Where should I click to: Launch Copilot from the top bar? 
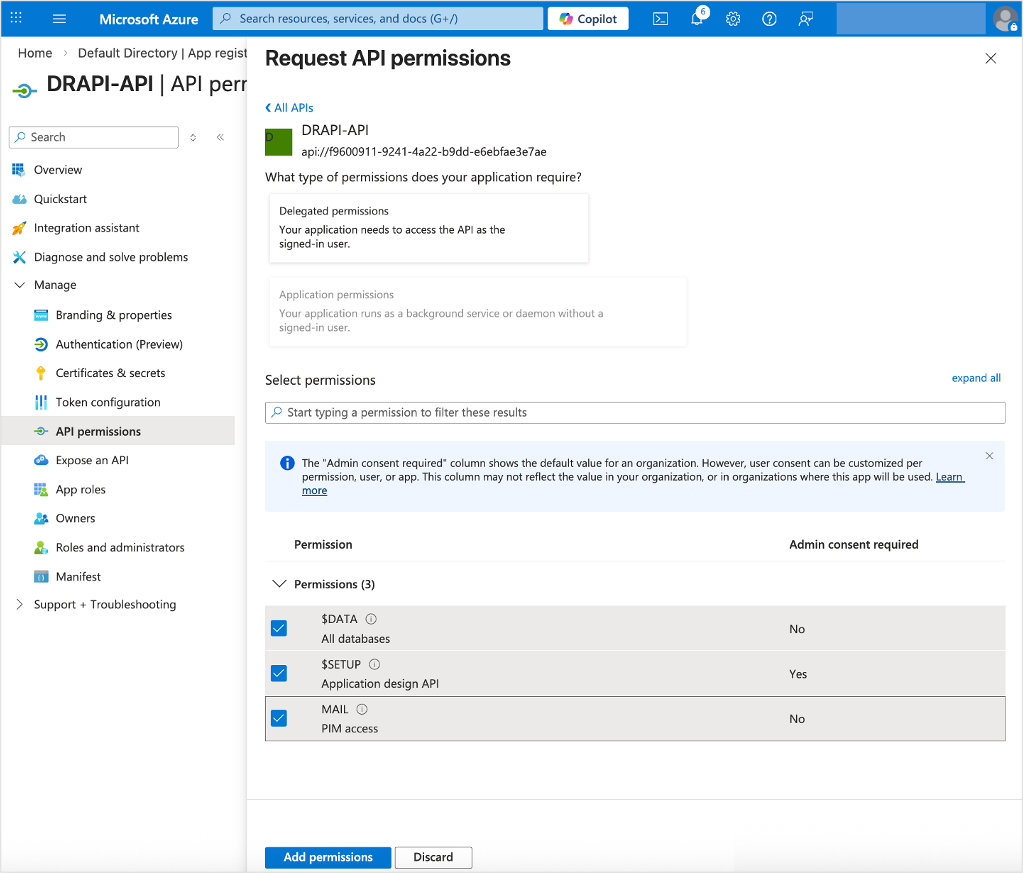tap(587, 18)
